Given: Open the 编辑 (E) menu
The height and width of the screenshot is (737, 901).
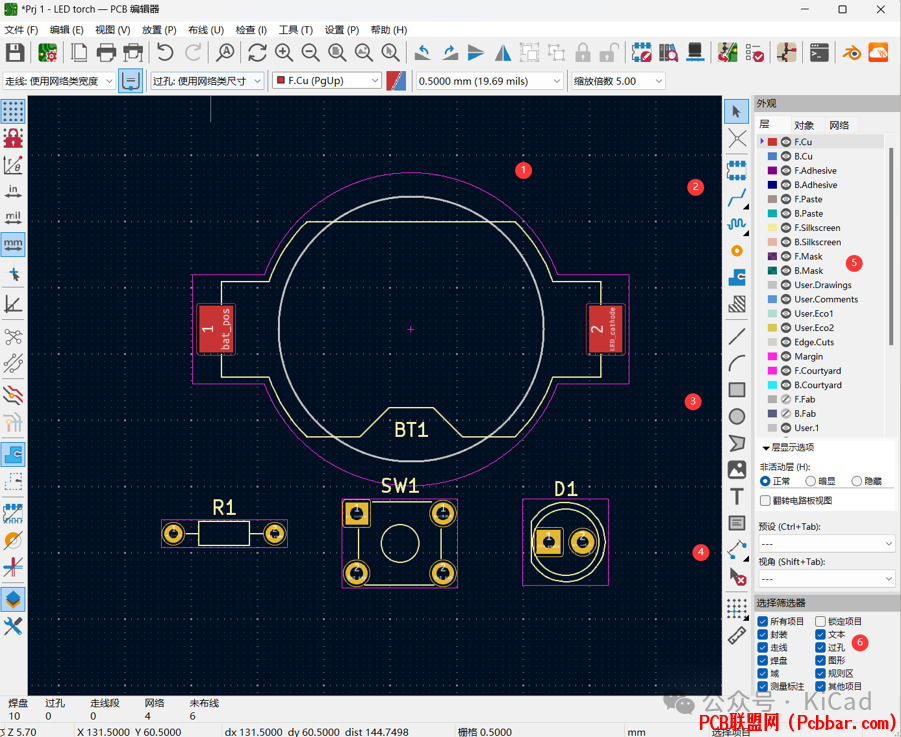Looking at the screenshot, I should 67,30.
